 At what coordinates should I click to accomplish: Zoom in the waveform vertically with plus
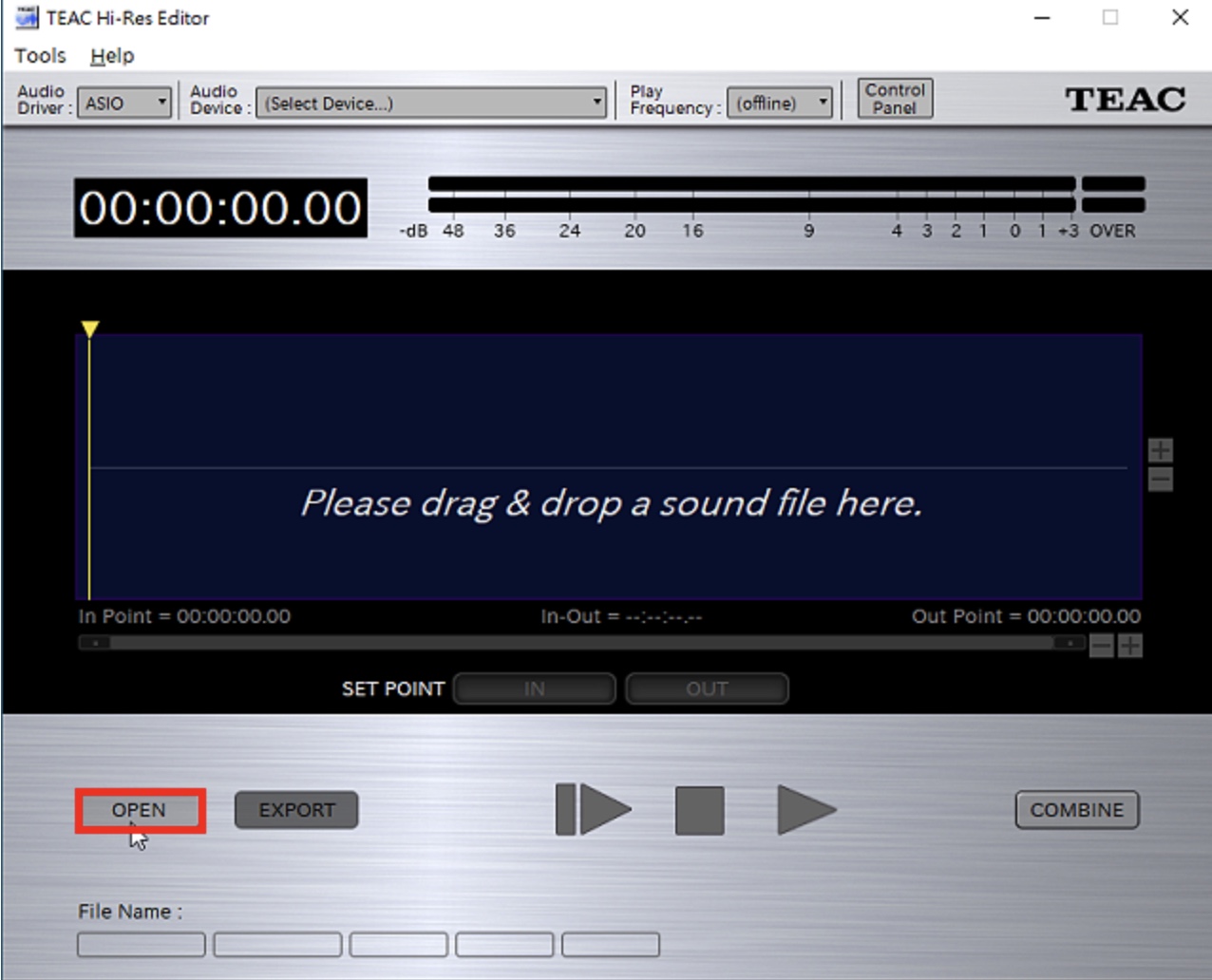1160,450
